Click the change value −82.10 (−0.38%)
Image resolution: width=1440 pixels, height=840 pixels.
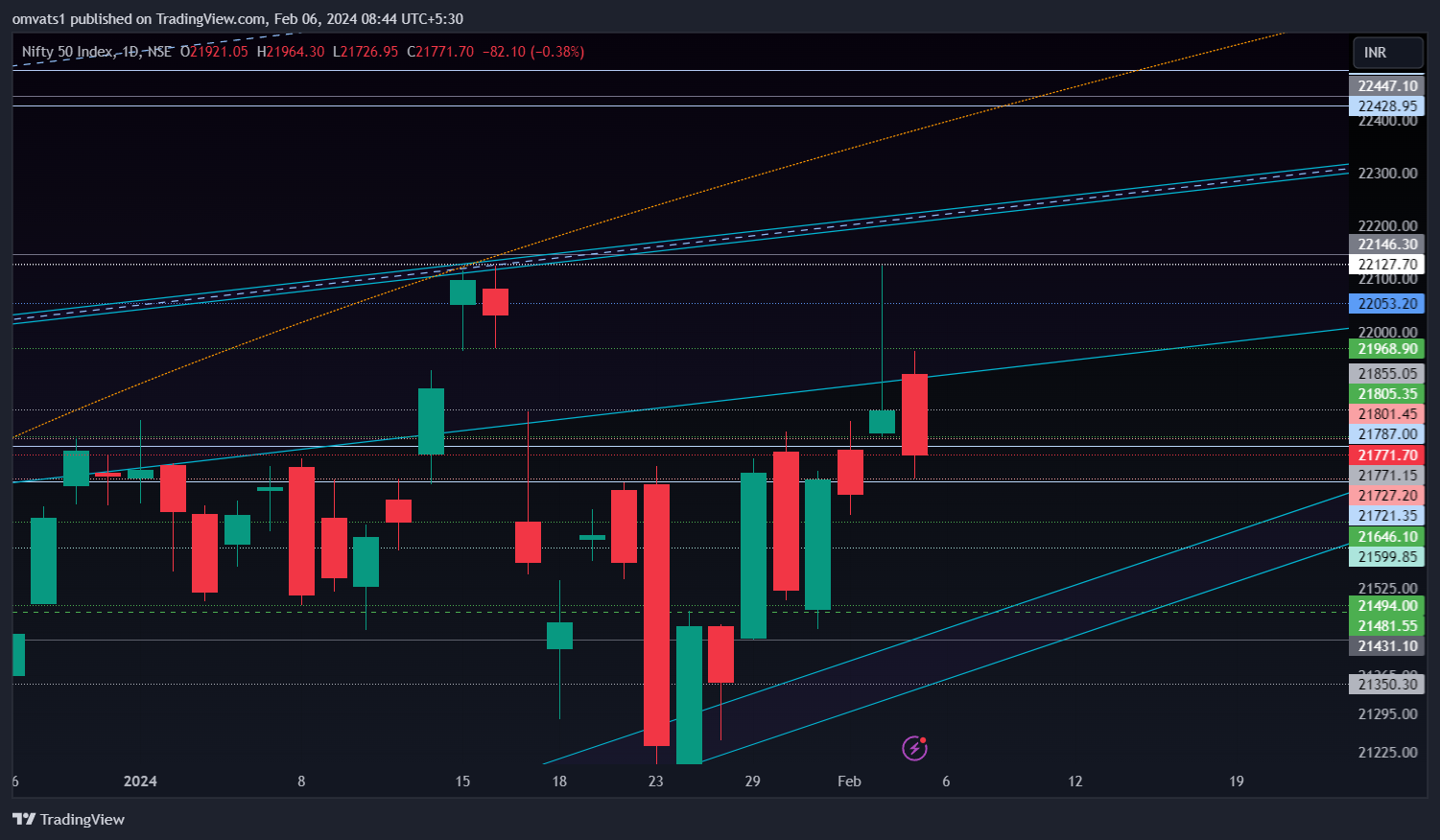pyautogui.click(x=533, y=52)
